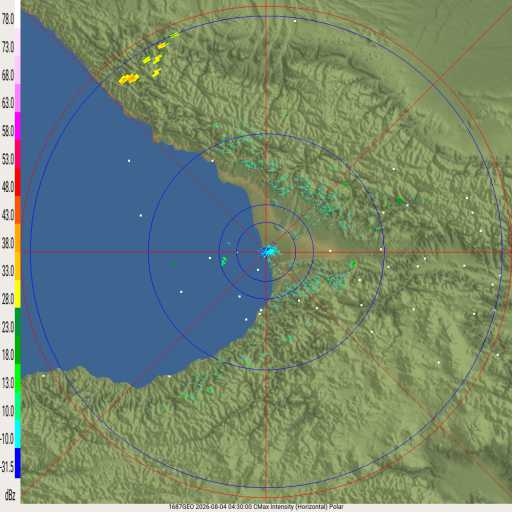Image resolution: width=512 pixels, height=512 pixels.
Task: Click the red 48.0 dBz legend swatch
Action: pyautogui.click(x=18, y=182)
